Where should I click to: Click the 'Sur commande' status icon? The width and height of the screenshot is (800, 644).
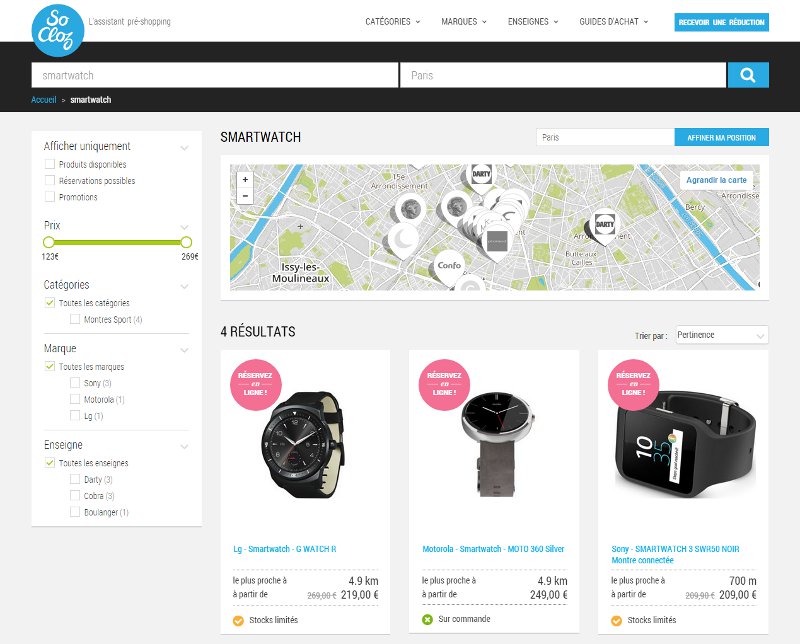click(x=428, y=620)
